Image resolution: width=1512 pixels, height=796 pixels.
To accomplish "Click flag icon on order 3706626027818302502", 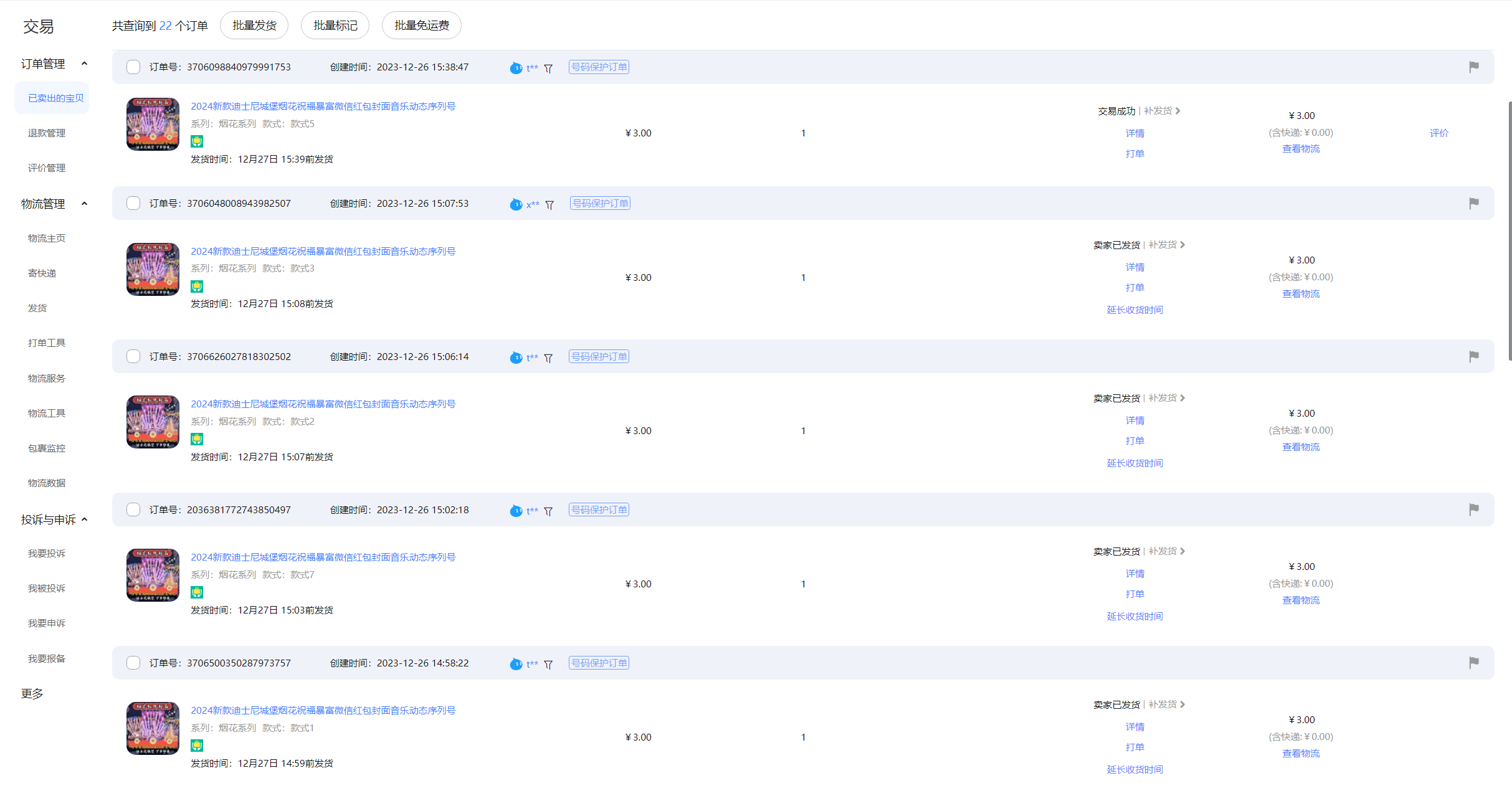I will point(1473,356).
